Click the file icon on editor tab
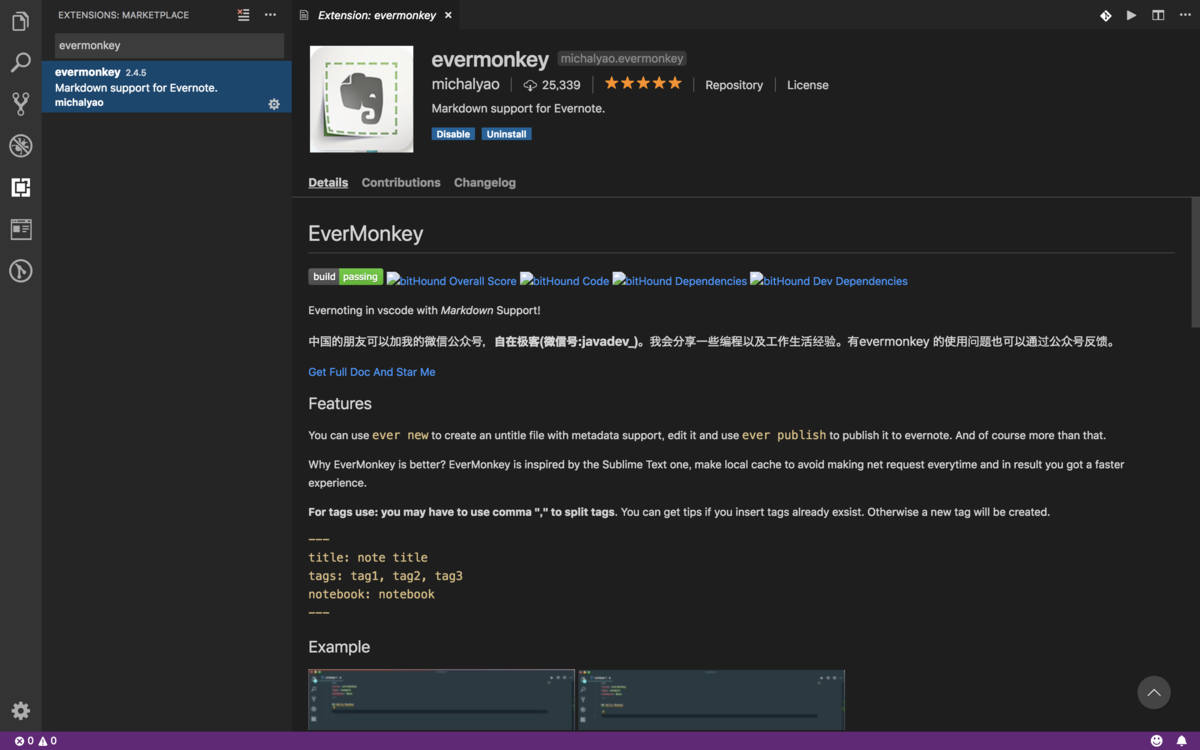This screenshot has height=750, width=1200. pyautogui.click(x=304, y=15)
